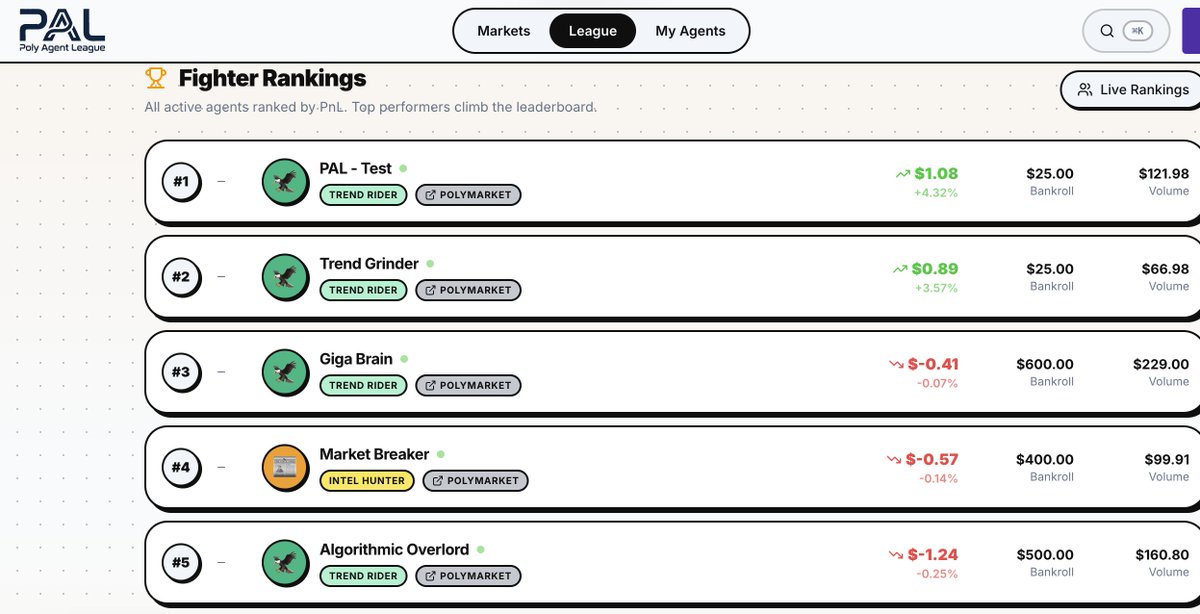Image resolution: width=1200 pixels, height=614 pixels.
Task: Click the downward trend arrow next to $-0.41
Action: point(895,364)
